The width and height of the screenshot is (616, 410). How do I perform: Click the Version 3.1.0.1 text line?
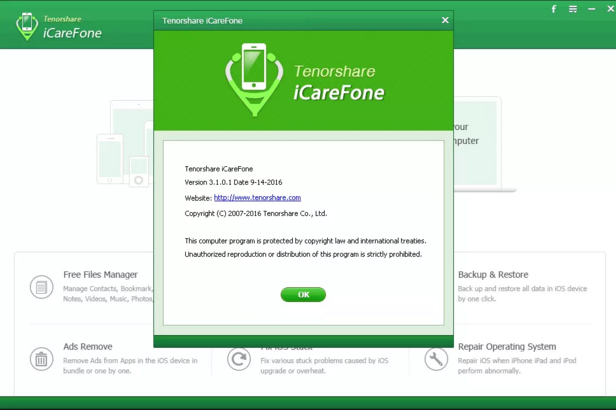[x=233, y=182]
